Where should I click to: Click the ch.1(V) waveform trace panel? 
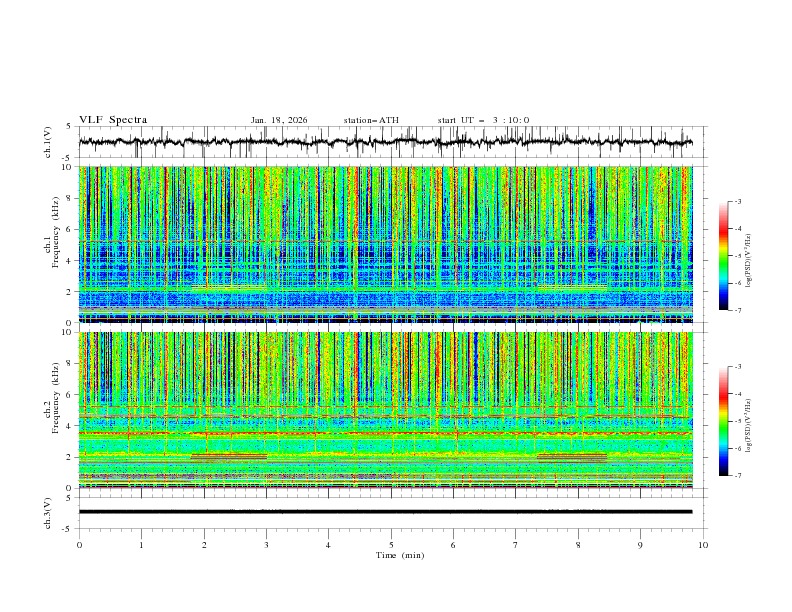click(x=390, y=142)
